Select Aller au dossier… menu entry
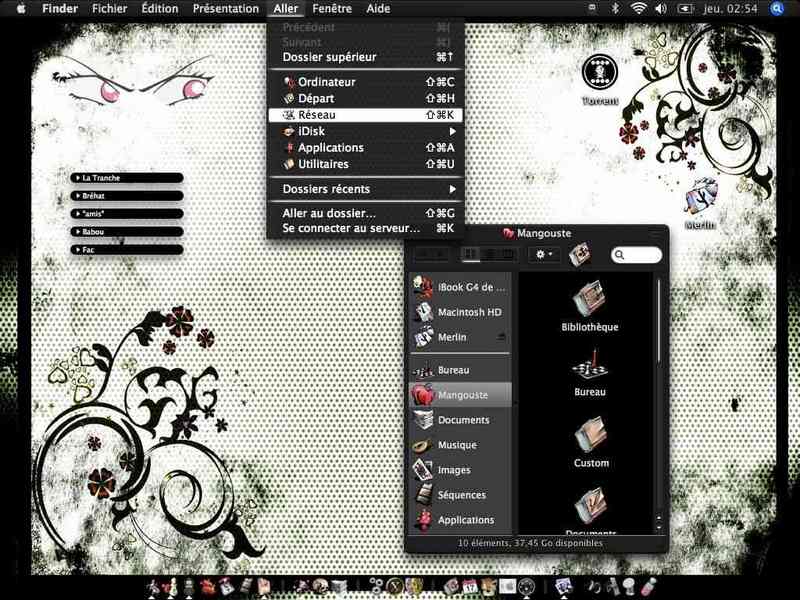The height and width of the screenshot is (600, 800). tap(366, 213)
